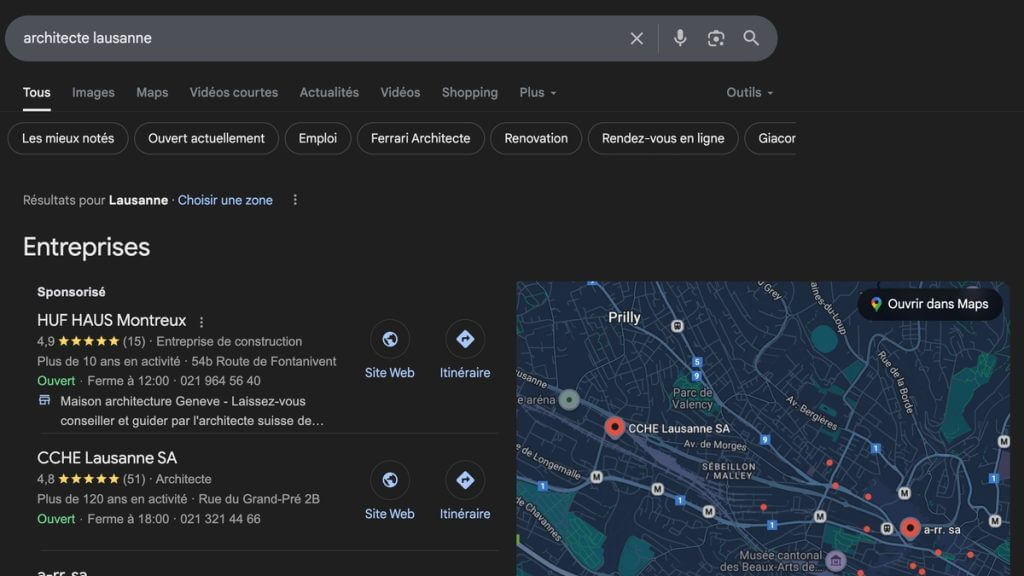This screenshot has width=1024, height=576.
Task: Click the Sponsorisé label
Action: tap(71, 292)
